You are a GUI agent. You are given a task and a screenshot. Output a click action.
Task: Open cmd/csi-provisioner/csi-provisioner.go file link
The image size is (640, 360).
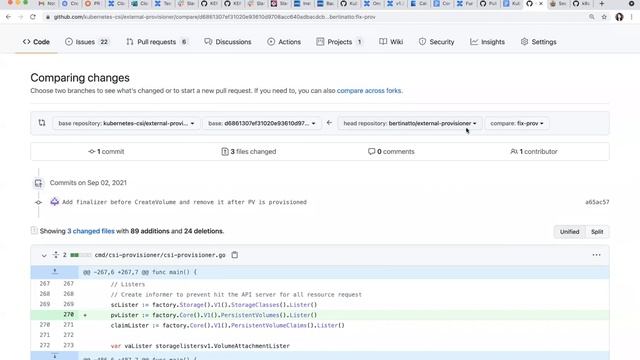[160, 255]
